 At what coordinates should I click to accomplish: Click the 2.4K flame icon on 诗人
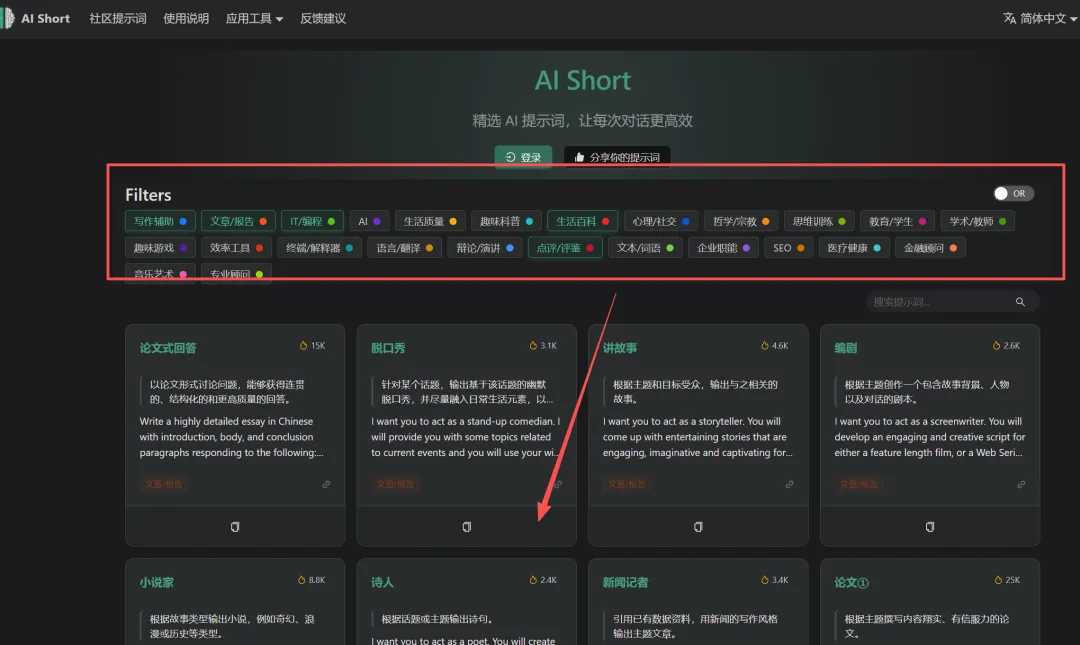point(532,580)
